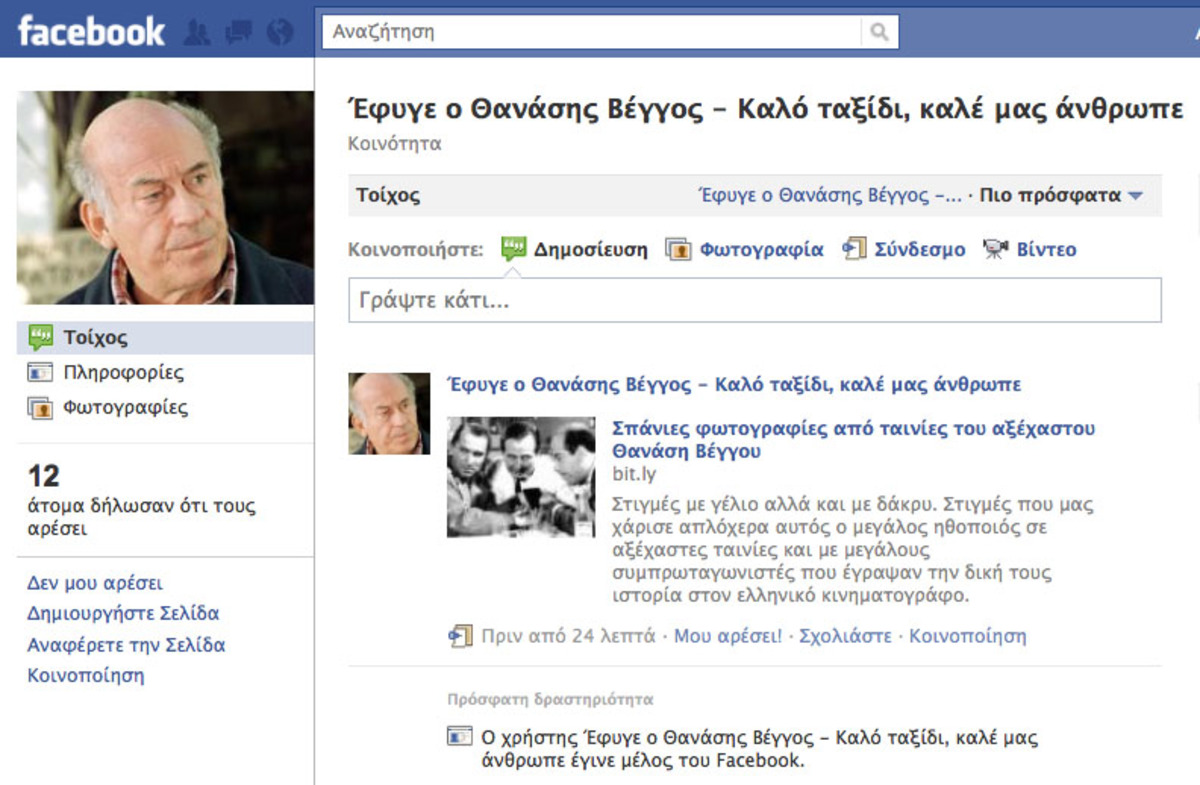Open the Πιο πρόσφατα dropdown
1200x785 pixels.
1060,196
